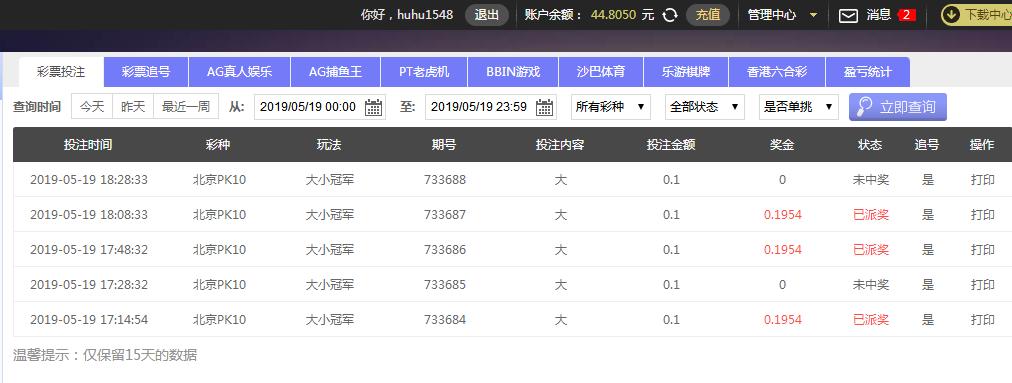Click the balance refresh icon

coord(670,15)
